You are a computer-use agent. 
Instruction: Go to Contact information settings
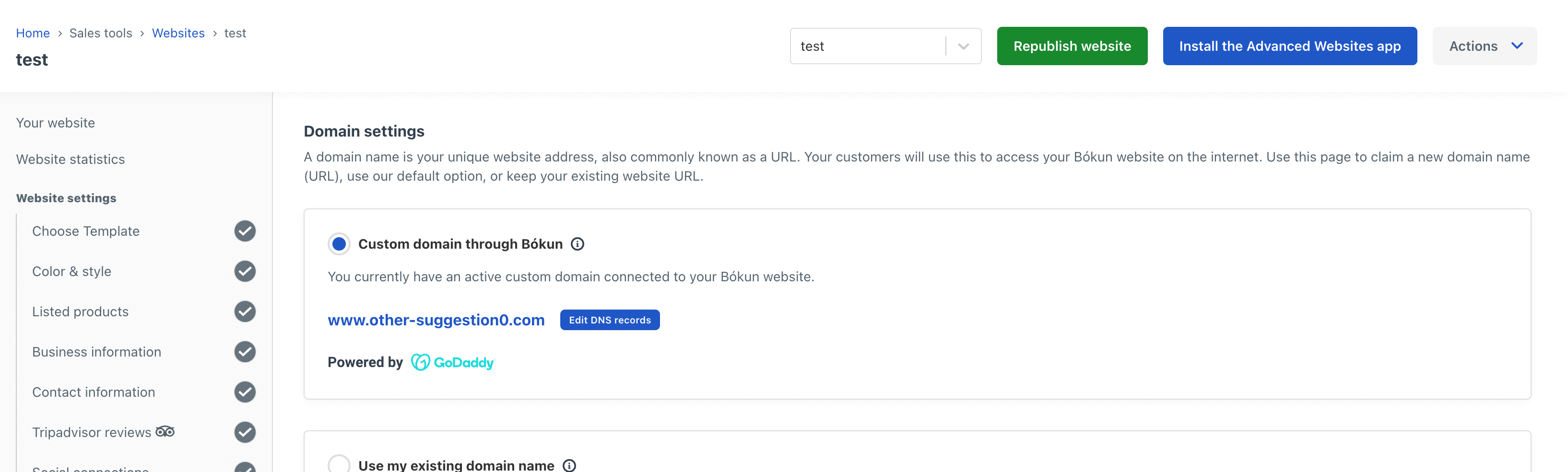(94, 392)
